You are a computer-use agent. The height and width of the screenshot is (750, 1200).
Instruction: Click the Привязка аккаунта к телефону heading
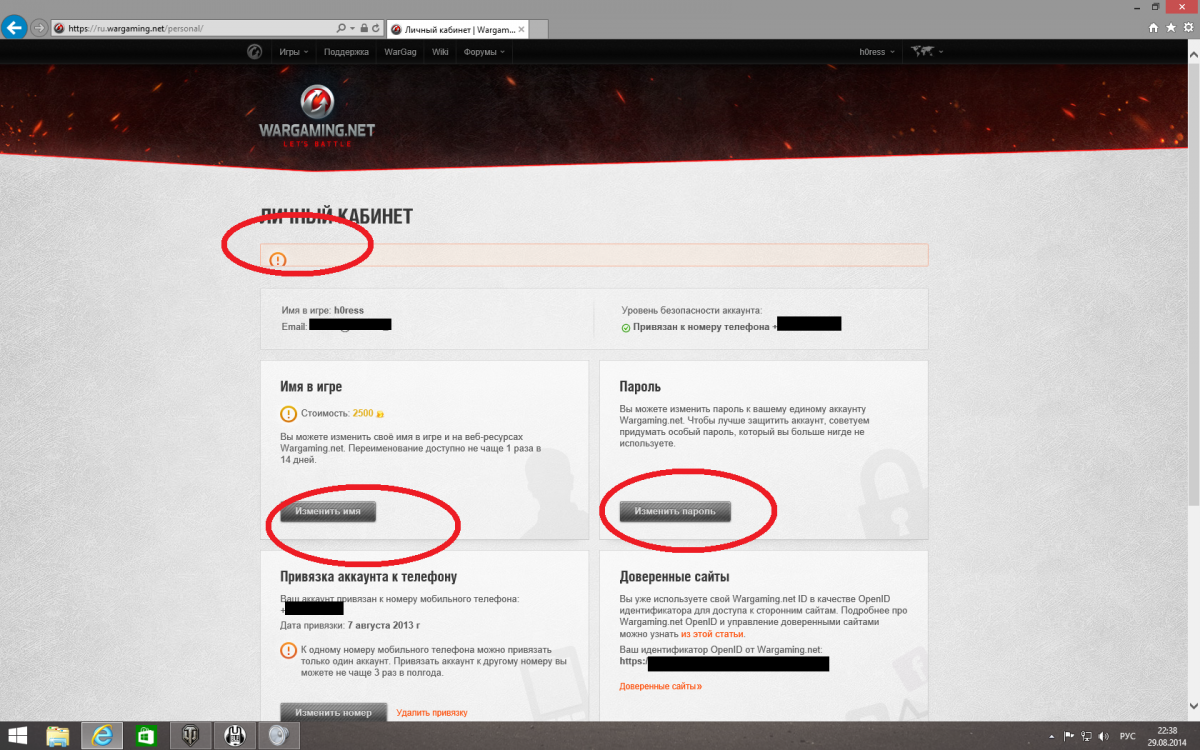(x=369, y=576)
